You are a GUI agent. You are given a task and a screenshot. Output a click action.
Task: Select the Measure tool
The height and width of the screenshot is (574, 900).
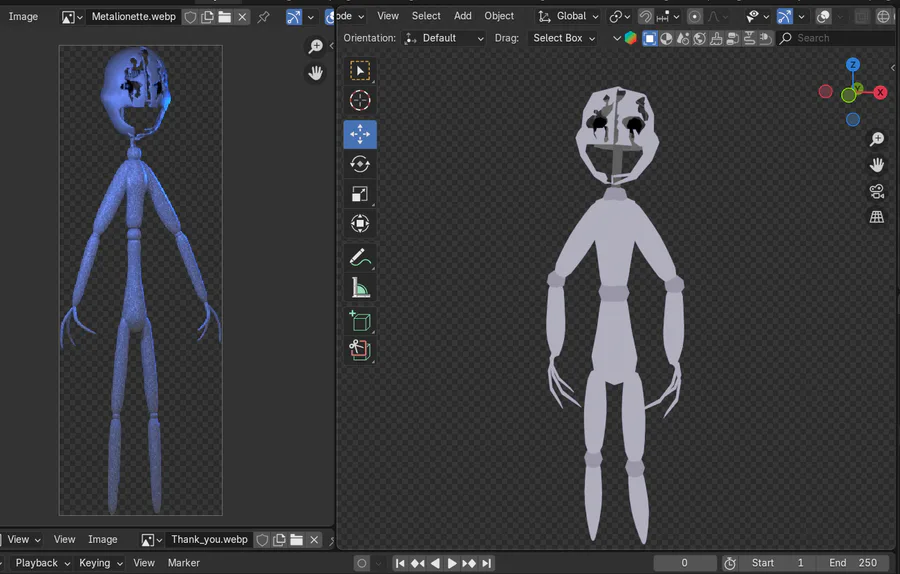tap(360, 288)
